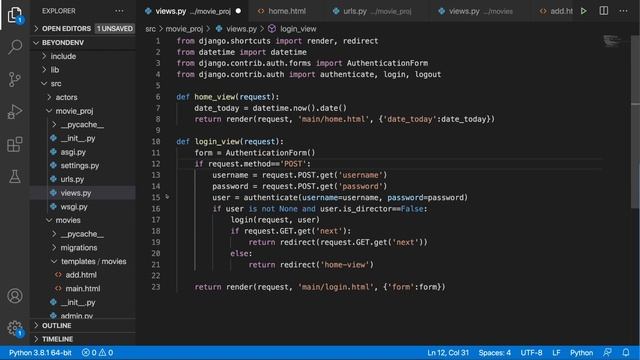Open wsgi.py in file tree
Viewport: 640px width, 360px height.
74,207
